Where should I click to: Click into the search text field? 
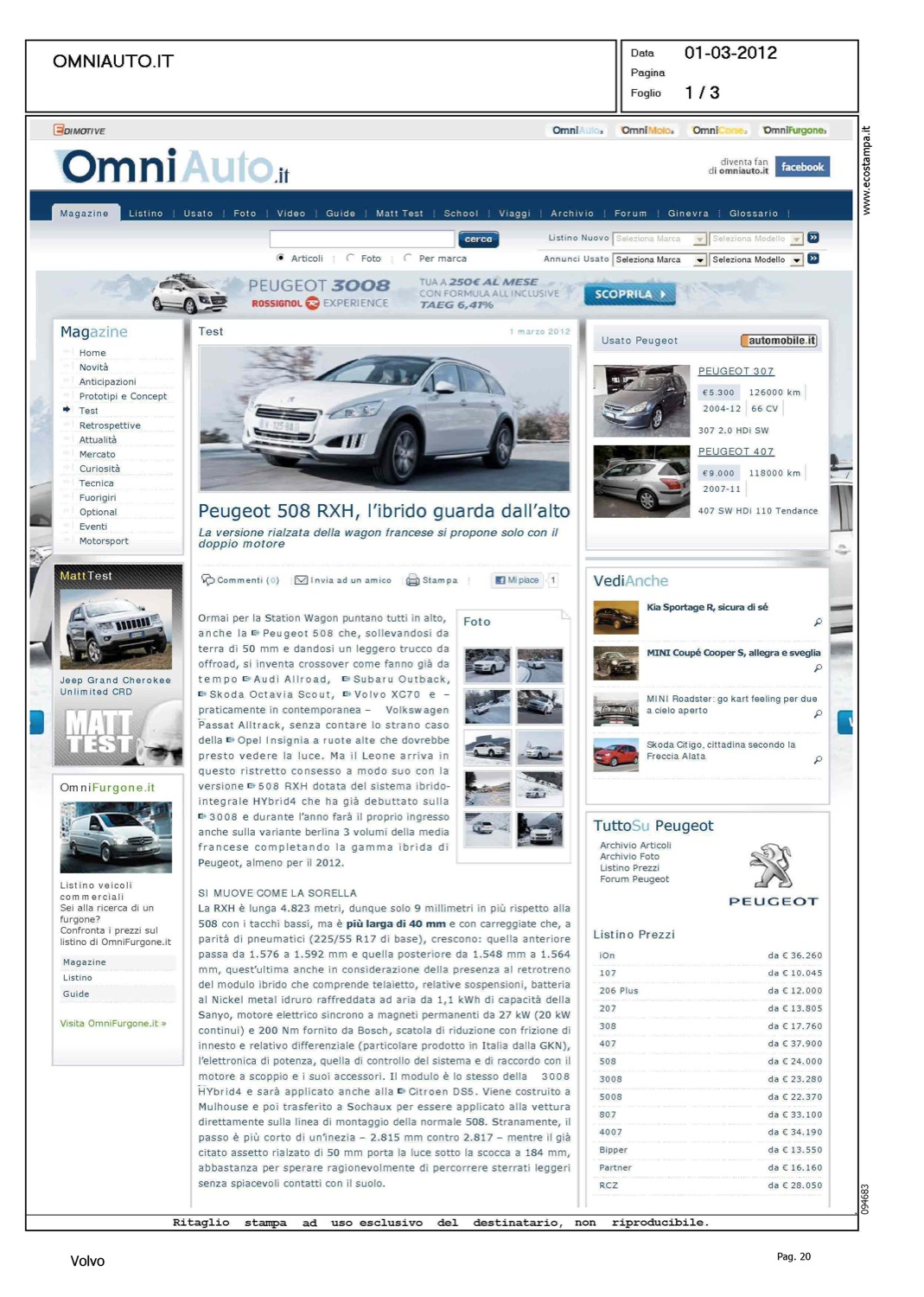(x=361, y=239)
